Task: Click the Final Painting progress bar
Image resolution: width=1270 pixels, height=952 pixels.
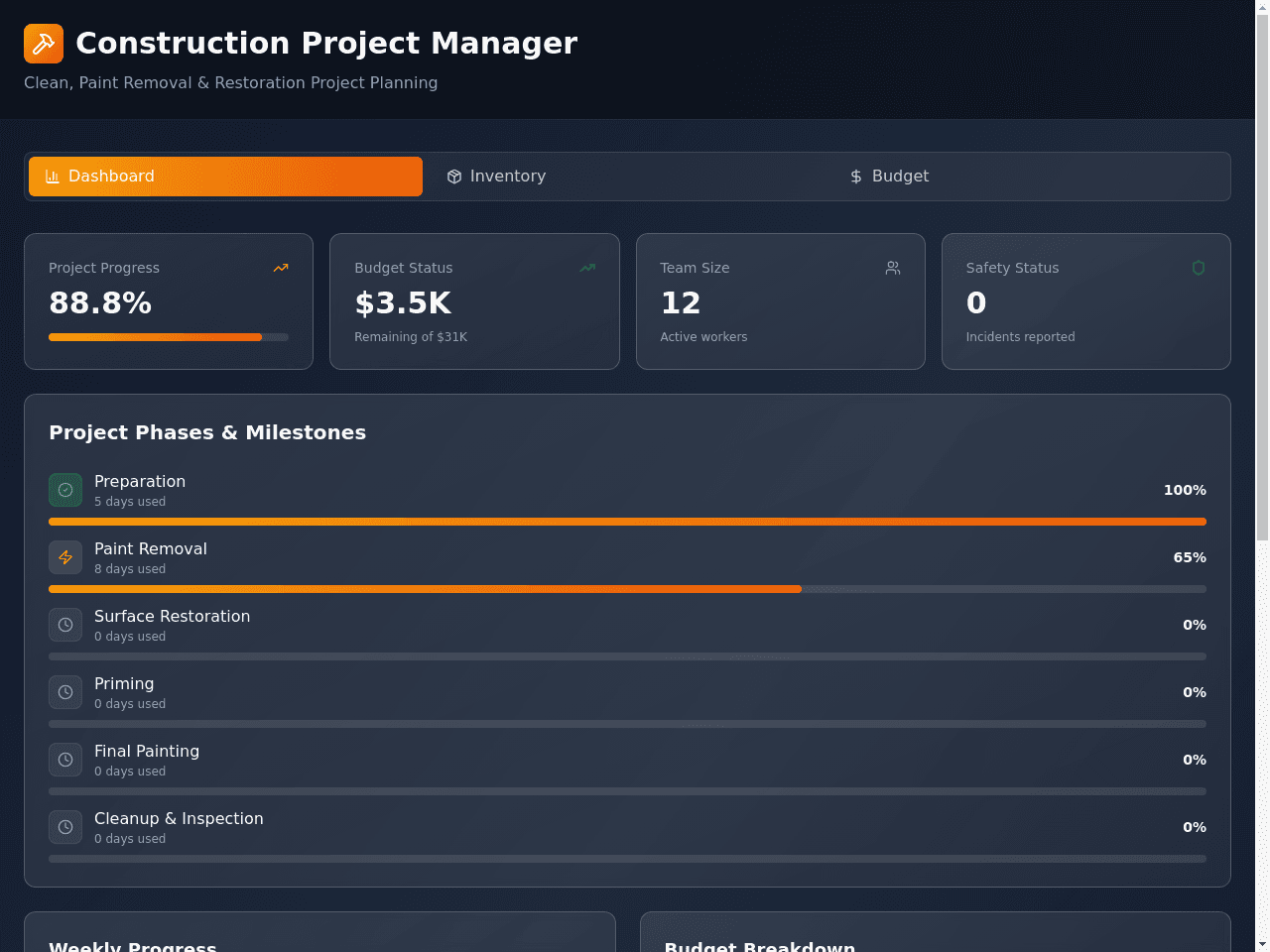Action: pyautogui.click(x=627, y=791)
